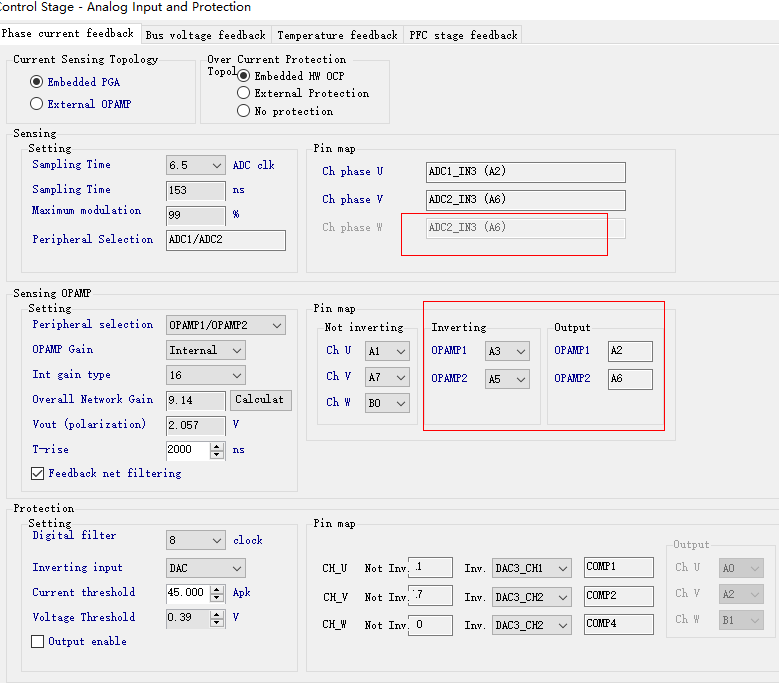The image size is (779, 683).
Task: Click the COMP2 field for CH_V
Action: coord(619,596)
